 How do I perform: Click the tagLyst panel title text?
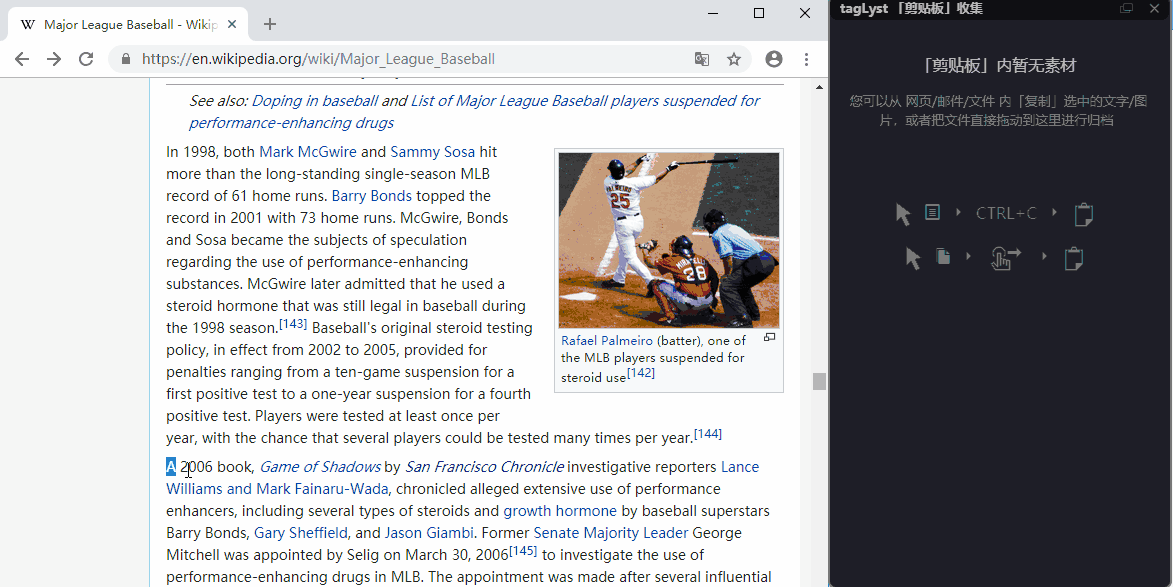point(911,8)
